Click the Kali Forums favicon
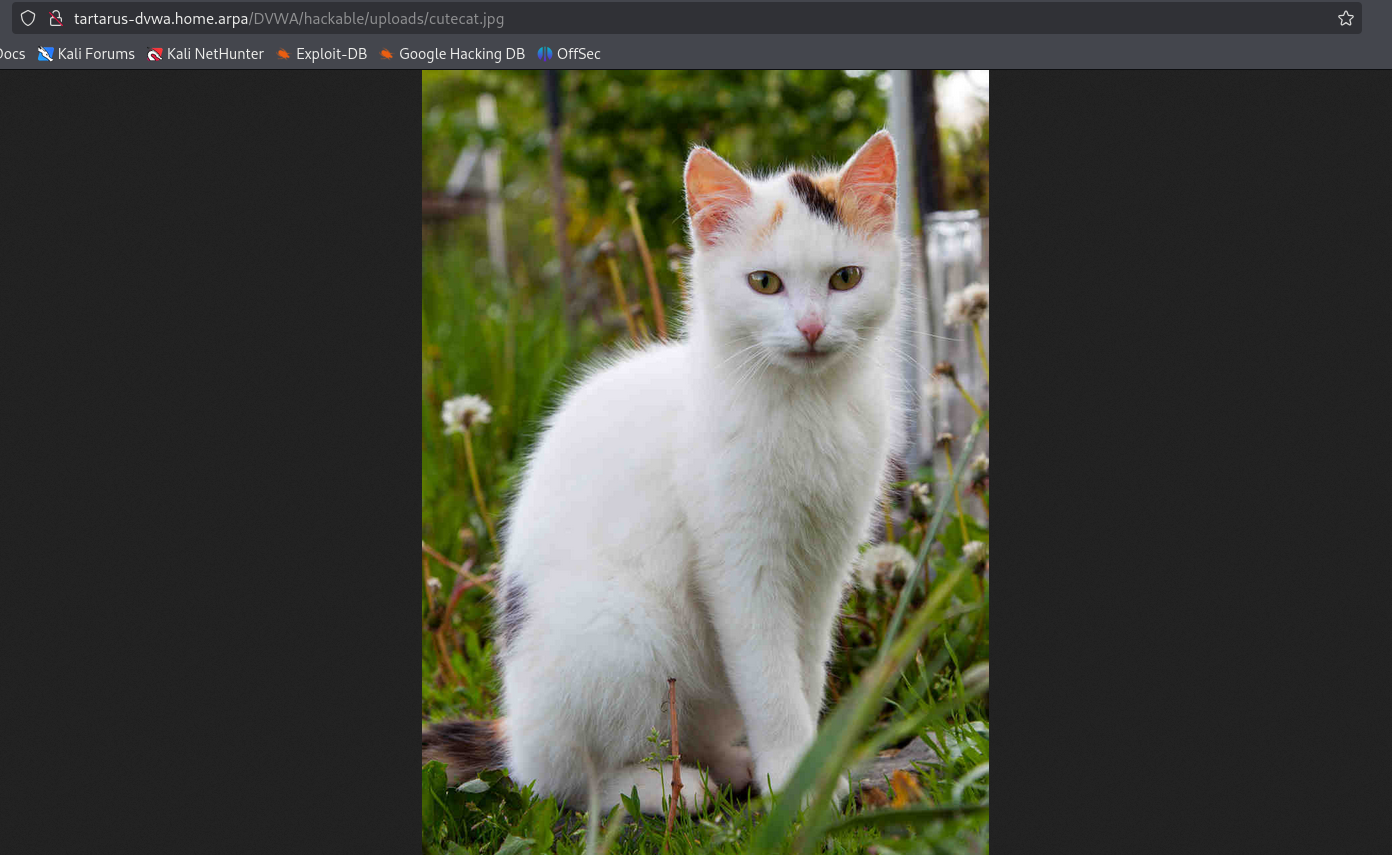The width and height of the screenshot is (1392, 855). point(45,54)
